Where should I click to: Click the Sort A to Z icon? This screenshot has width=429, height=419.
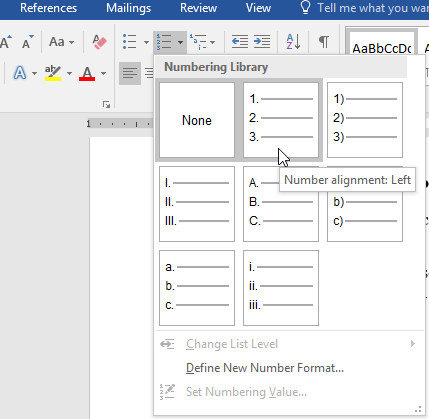[293, 42]
